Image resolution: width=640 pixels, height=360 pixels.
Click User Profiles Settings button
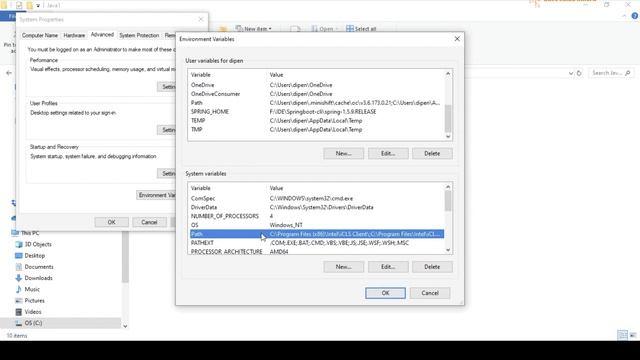167,130
